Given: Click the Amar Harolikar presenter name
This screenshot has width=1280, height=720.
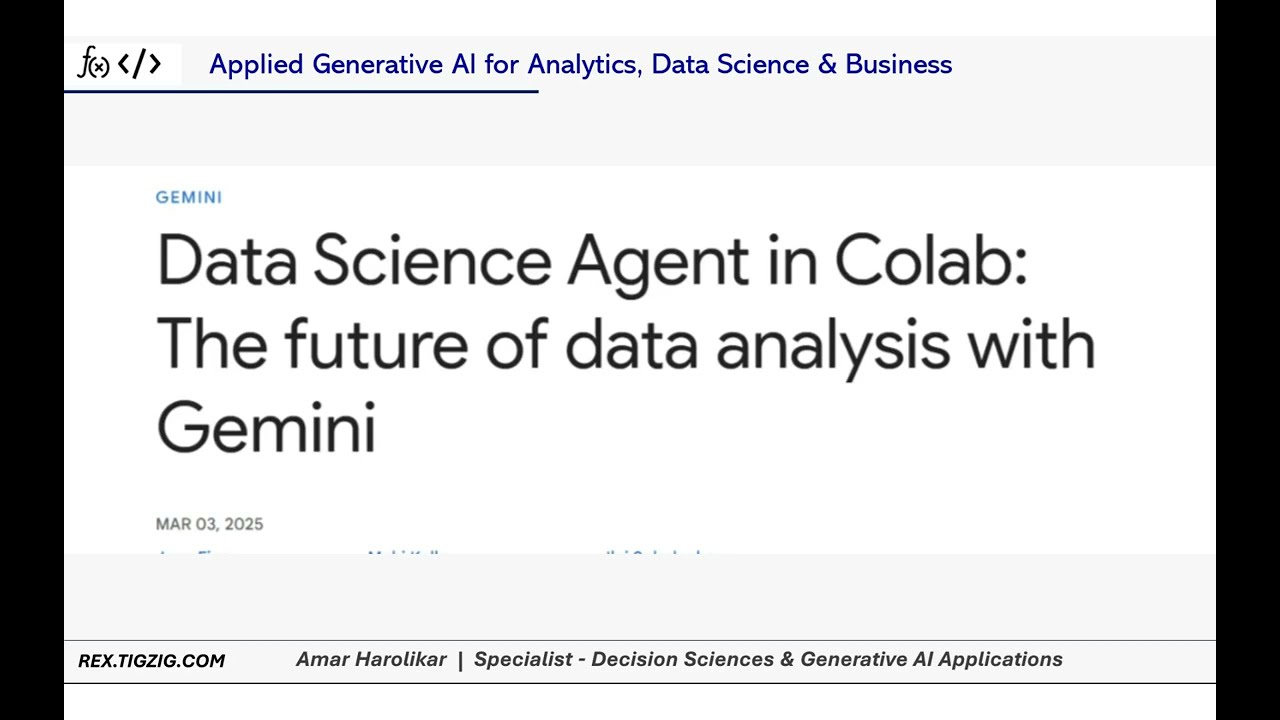Looking at the screenshot, I should point(371,660).
